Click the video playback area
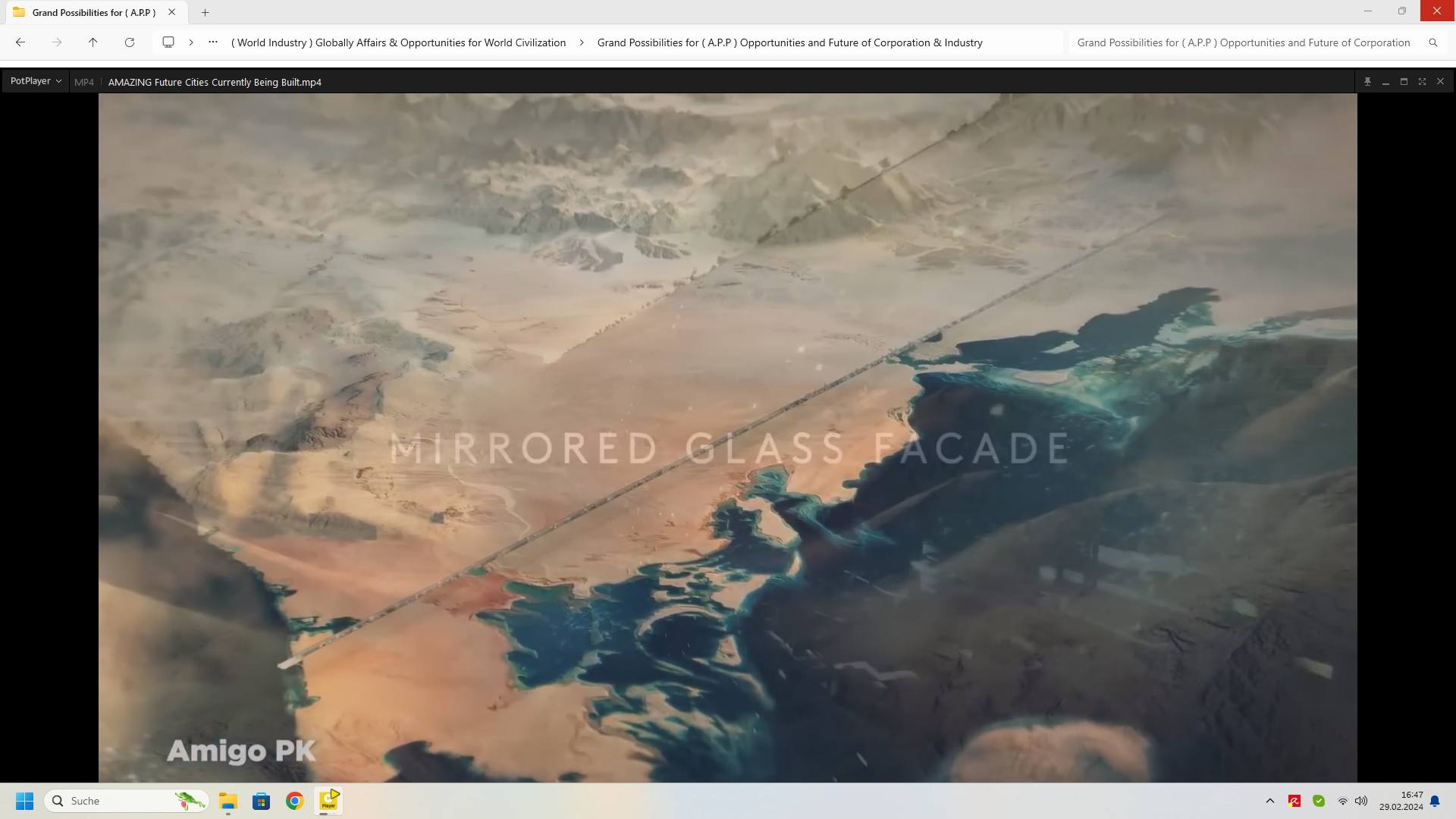1456x819 pixels. click(727, 438)
